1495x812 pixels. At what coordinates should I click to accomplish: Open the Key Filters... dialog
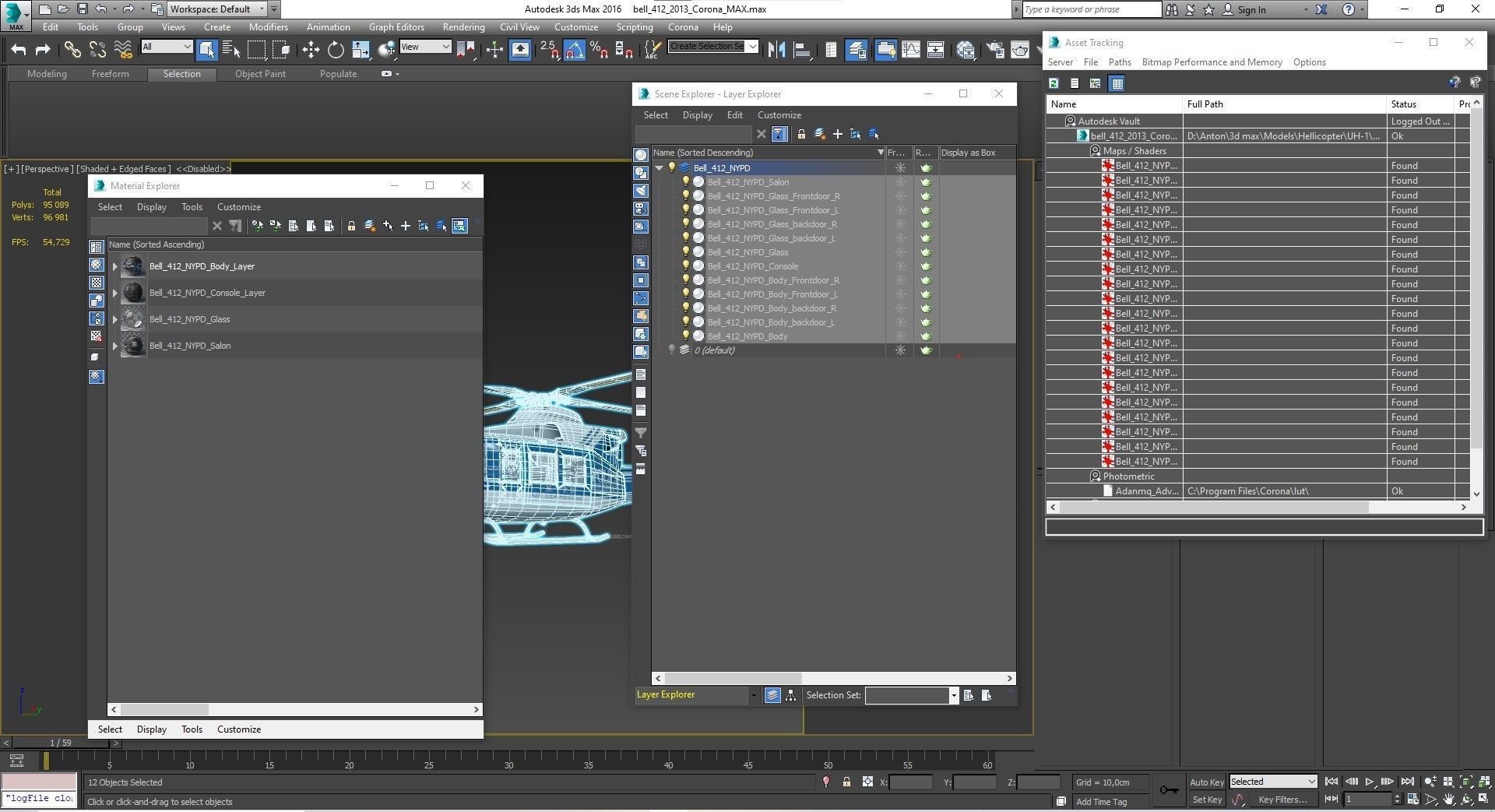point(1282,800)
